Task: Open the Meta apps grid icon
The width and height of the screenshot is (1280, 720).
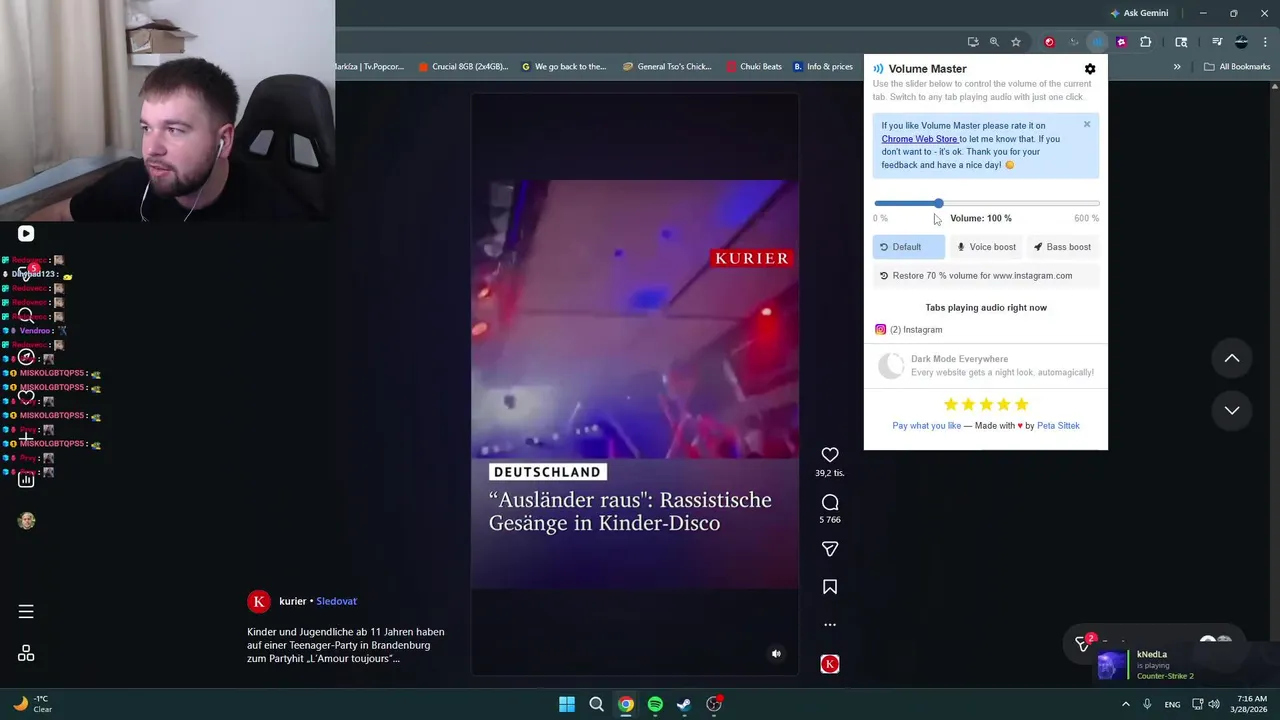Action: 26,653
